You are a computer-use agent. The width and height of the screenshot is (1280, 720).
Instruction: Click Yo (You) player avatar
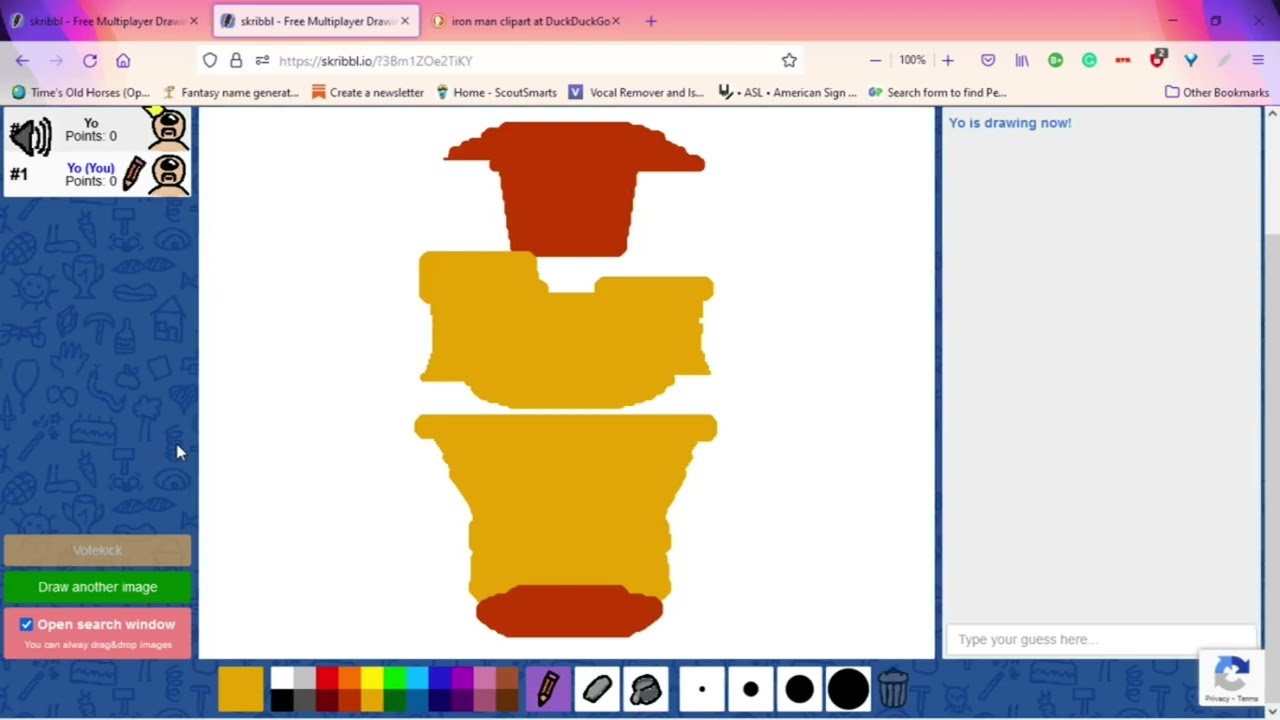click(168, 174)
